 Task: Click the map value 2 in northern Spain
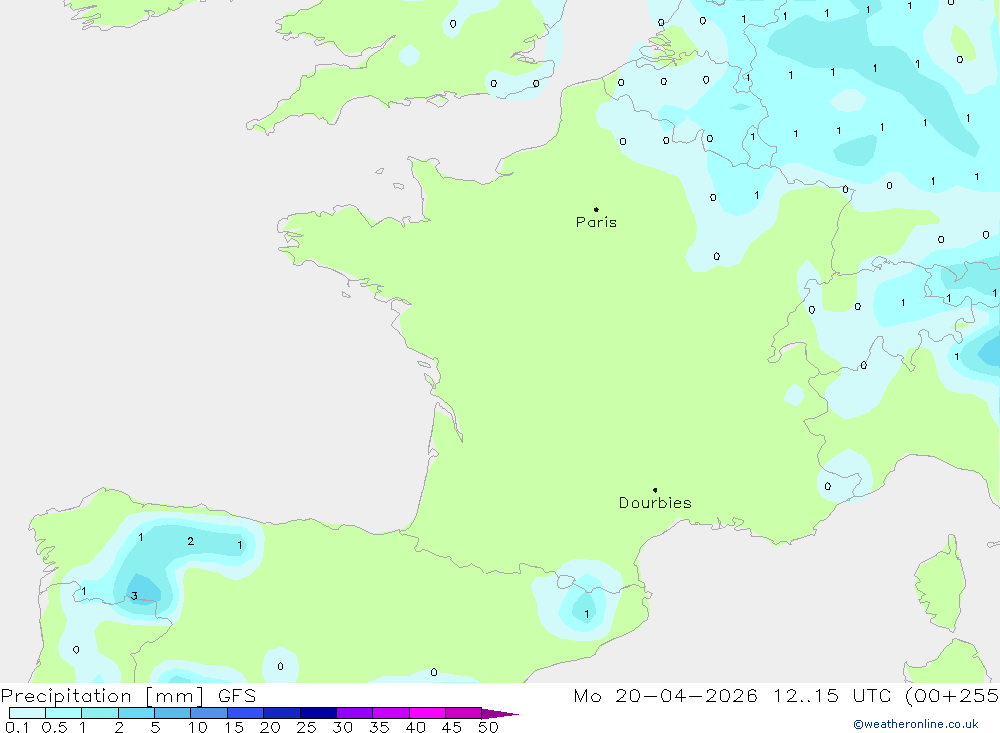coord(191,541)
